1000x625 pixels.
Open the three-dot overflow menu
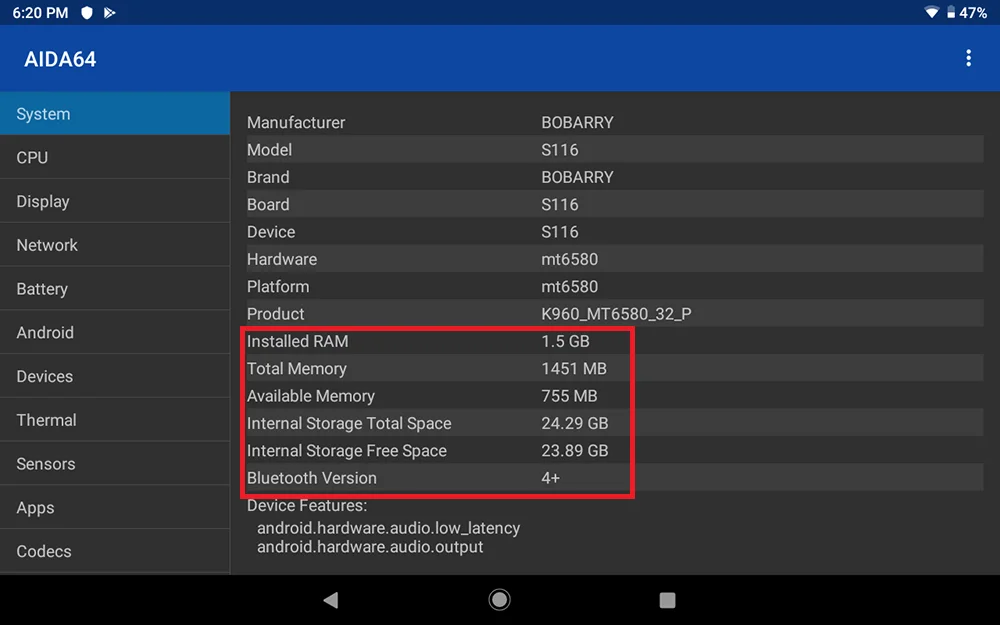[x=968, y=58]
